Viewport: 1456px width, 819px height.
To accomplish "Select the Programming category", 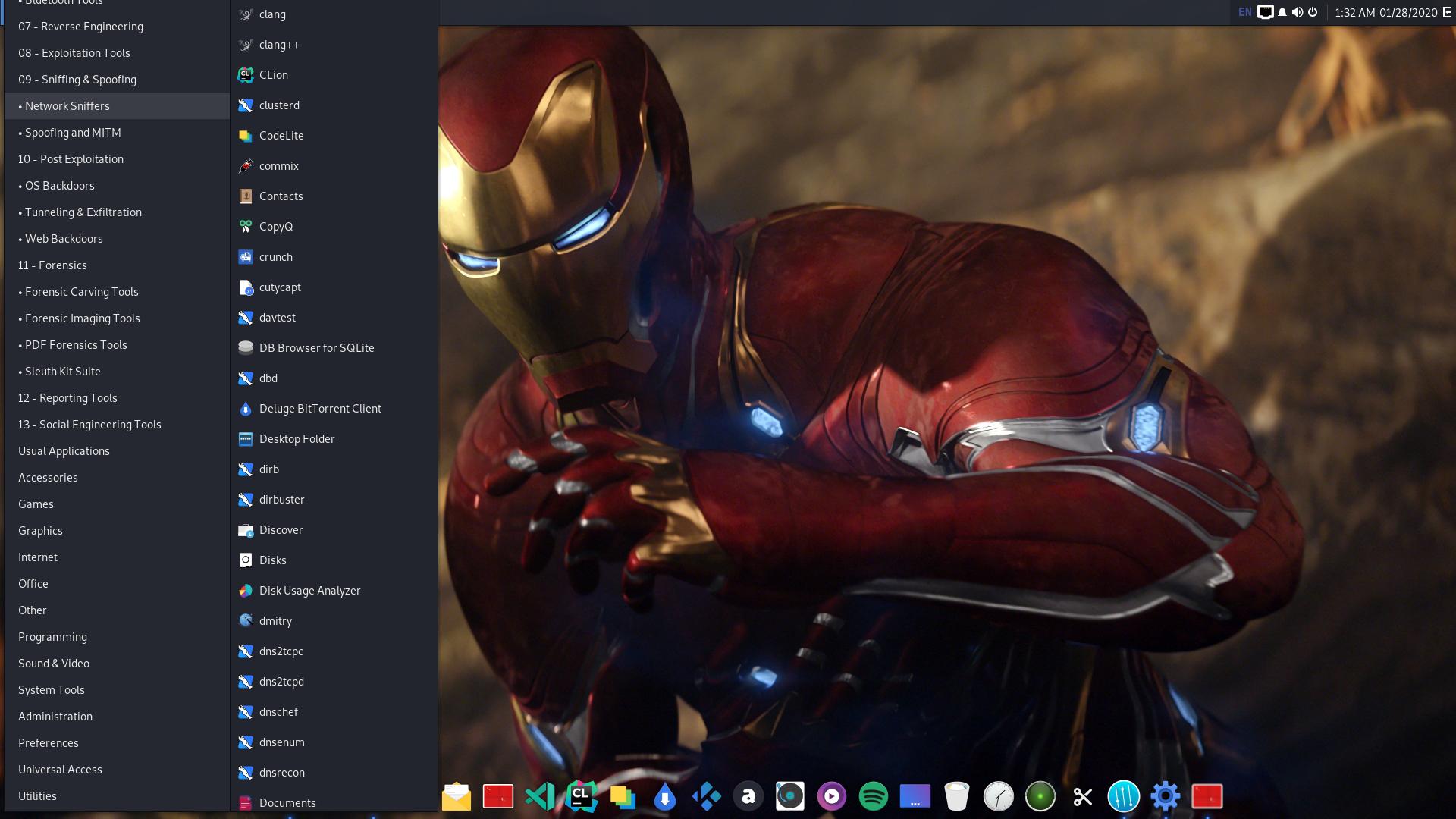I will click(117, 637).
